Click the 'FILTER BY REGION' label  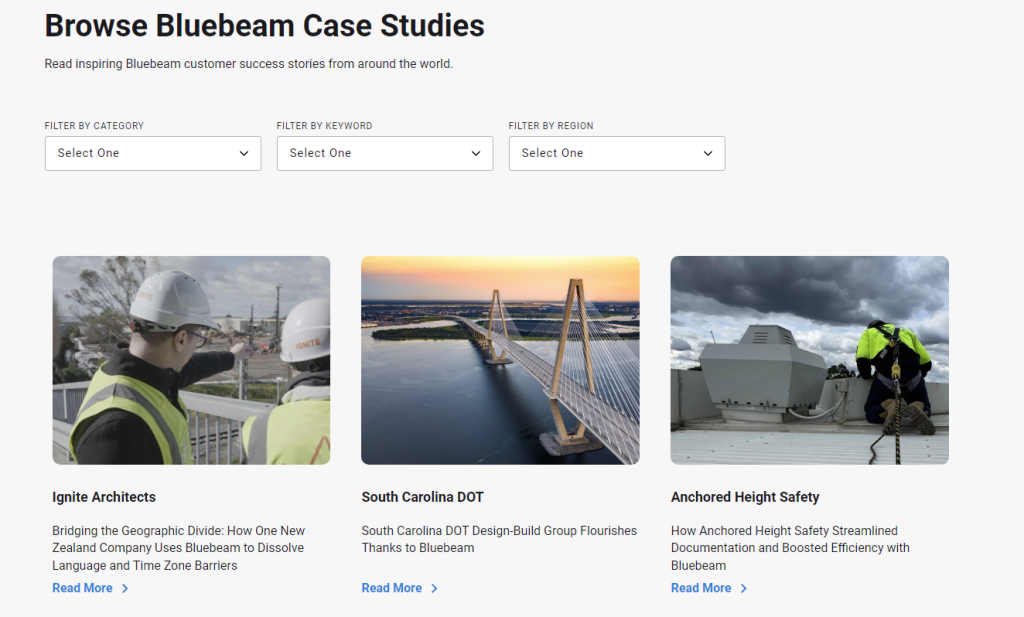(x=551, y=125)
